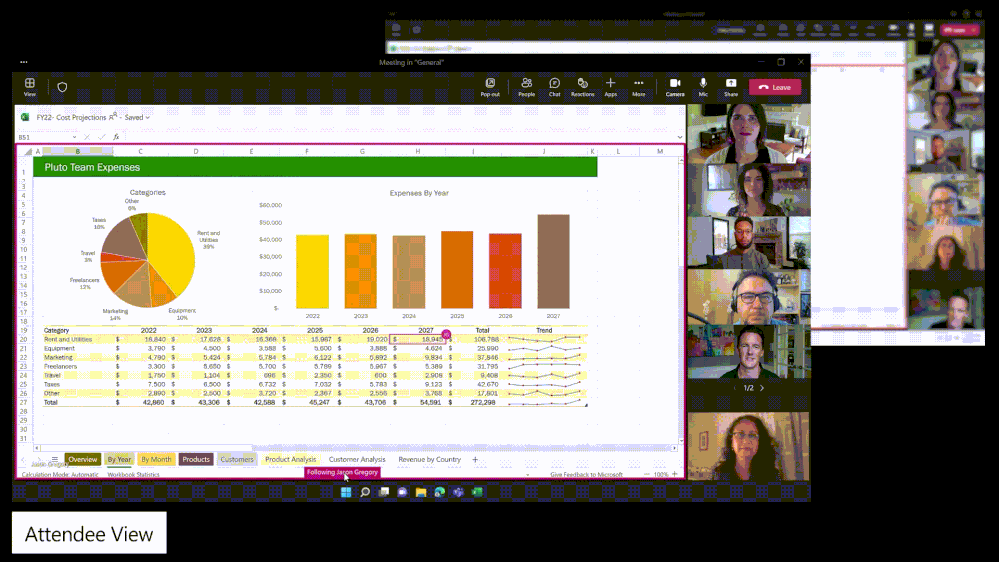The width and height of the screenshot is (999, 562).
Task: Open File Explorer from the taskbar
Action: tap(420, 492)
